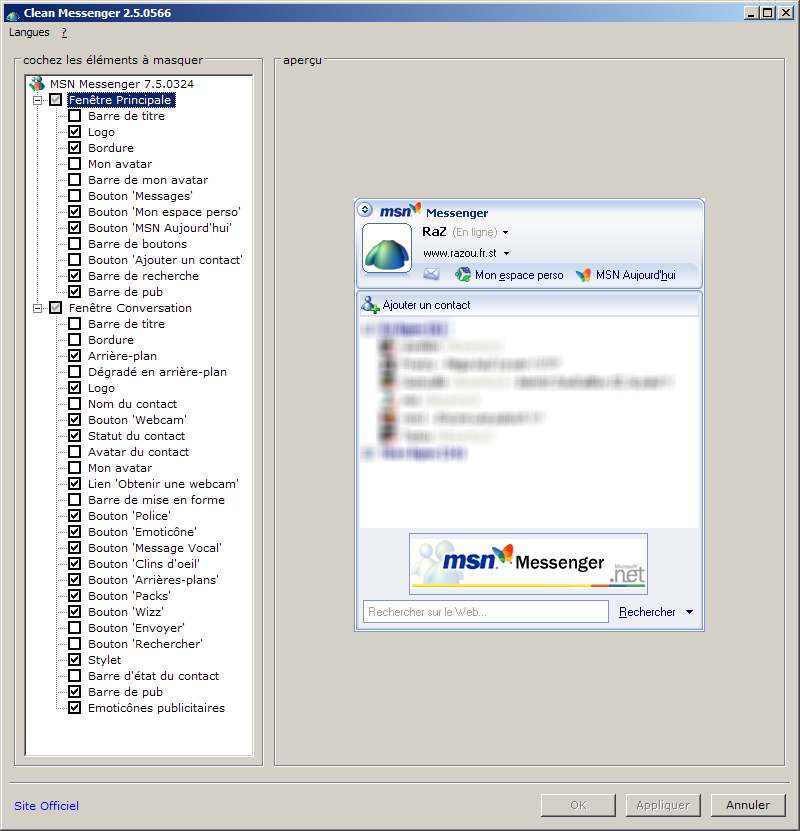The image size is (800, 831).
Task: Uncheck Bouton 'Mon espace perso'
Action: click(x=75, y=211)
